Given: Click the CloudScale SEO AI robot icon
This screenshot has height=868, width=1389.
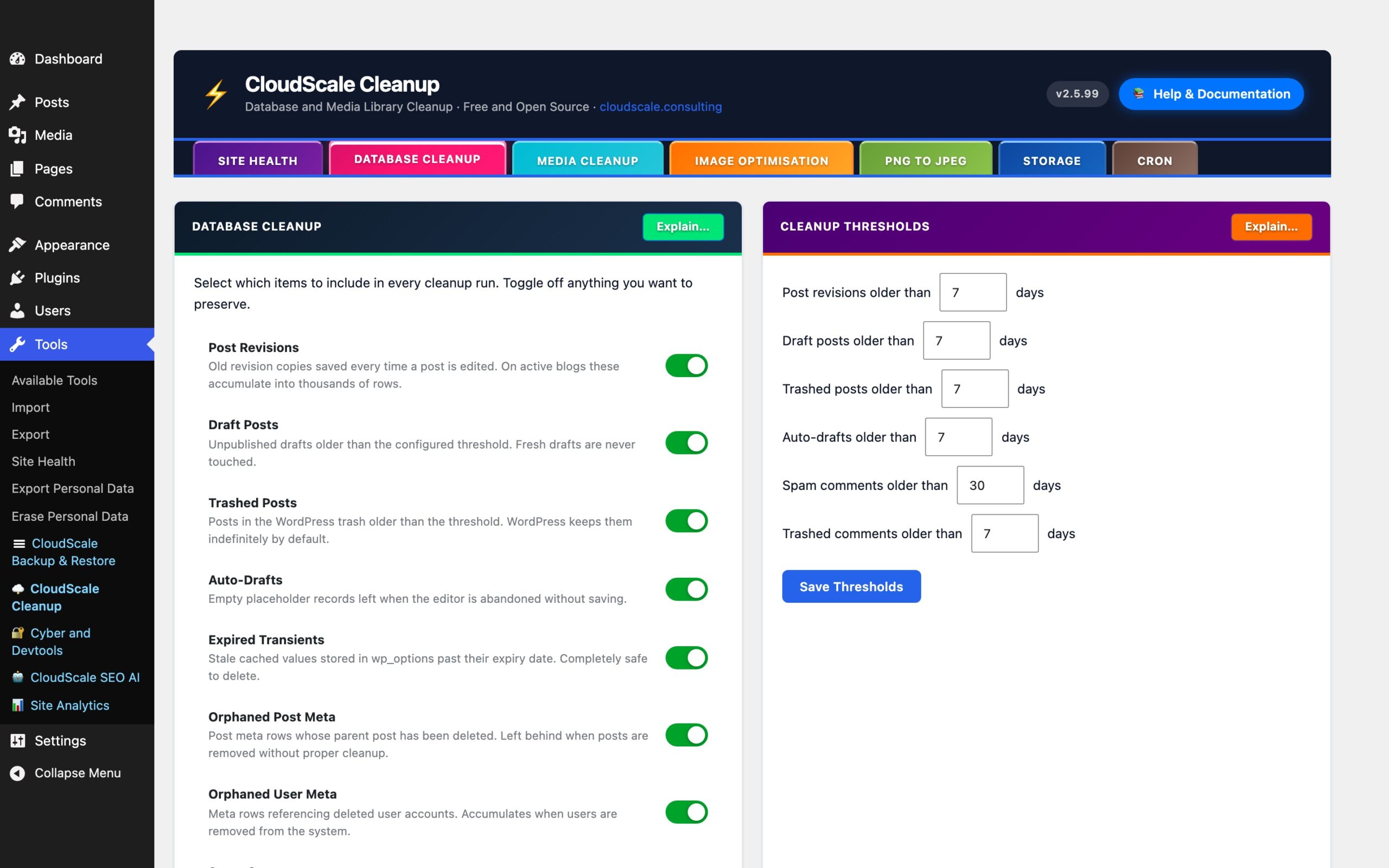Looking at the screenshot, I should coord(18,678).
